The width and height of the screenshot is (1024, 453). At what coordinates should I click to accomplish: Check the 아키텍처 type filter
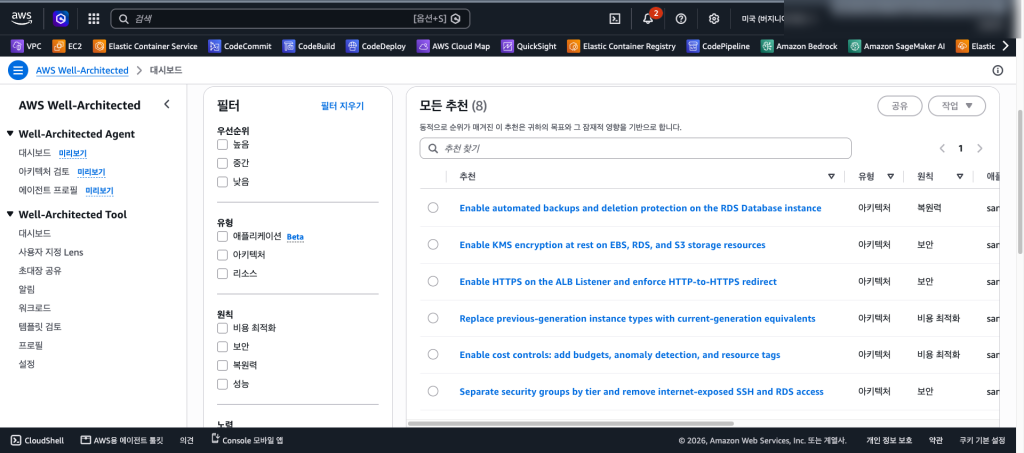click(x=223, y=255)
